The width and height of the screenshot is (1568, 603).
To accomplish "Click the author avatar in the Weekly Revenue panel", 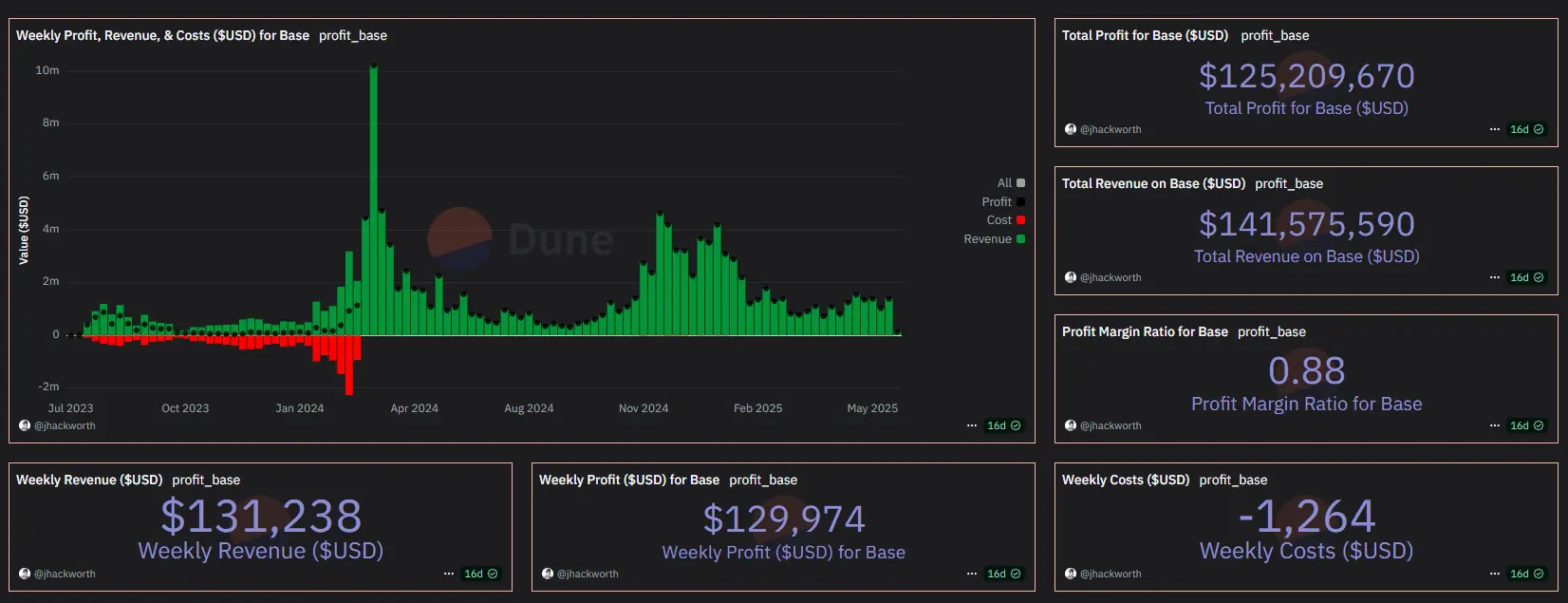I will [25, 574].
